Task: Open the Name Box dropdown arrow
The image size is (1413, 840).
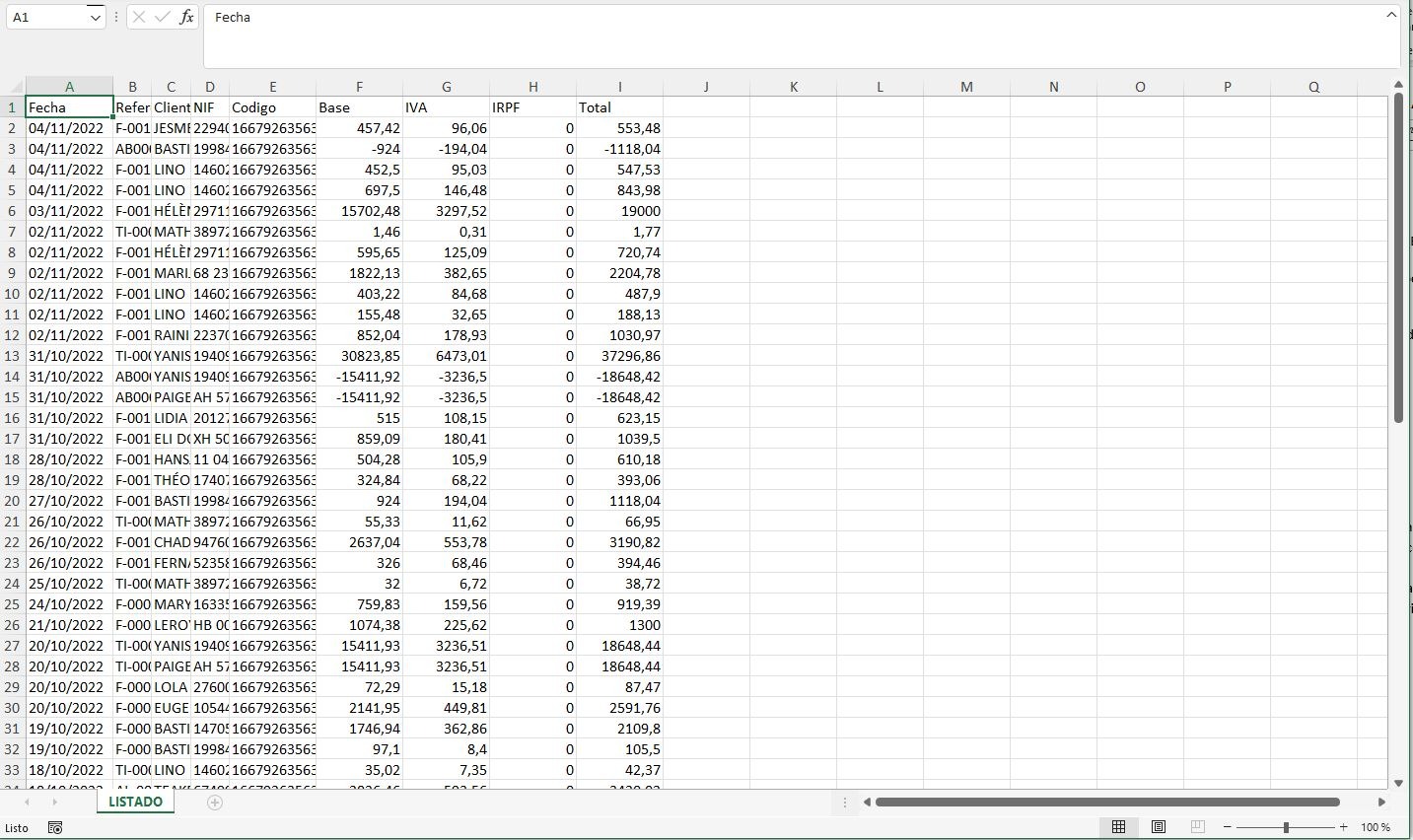Action: pos(95,18)
